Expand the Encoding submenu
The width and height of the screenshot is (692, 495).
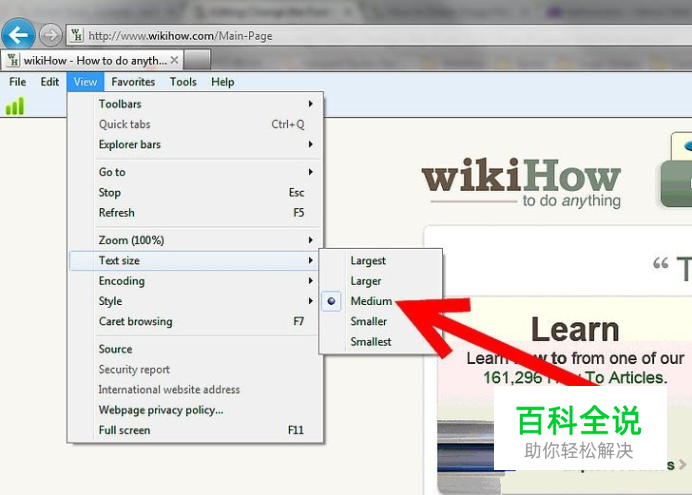click(196, 281)
